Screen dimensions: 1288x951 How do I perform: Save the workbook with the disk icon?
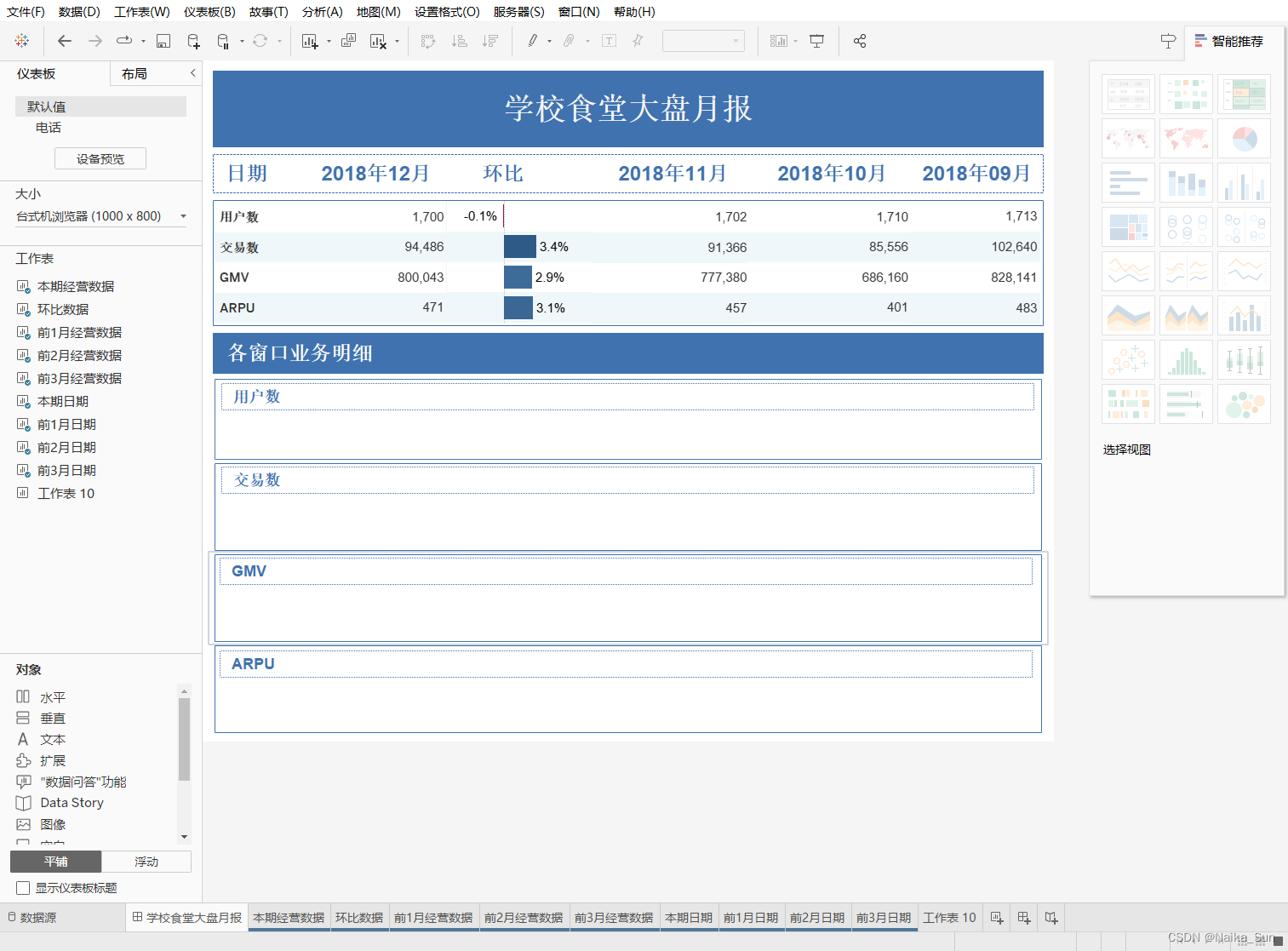[163, 41]
